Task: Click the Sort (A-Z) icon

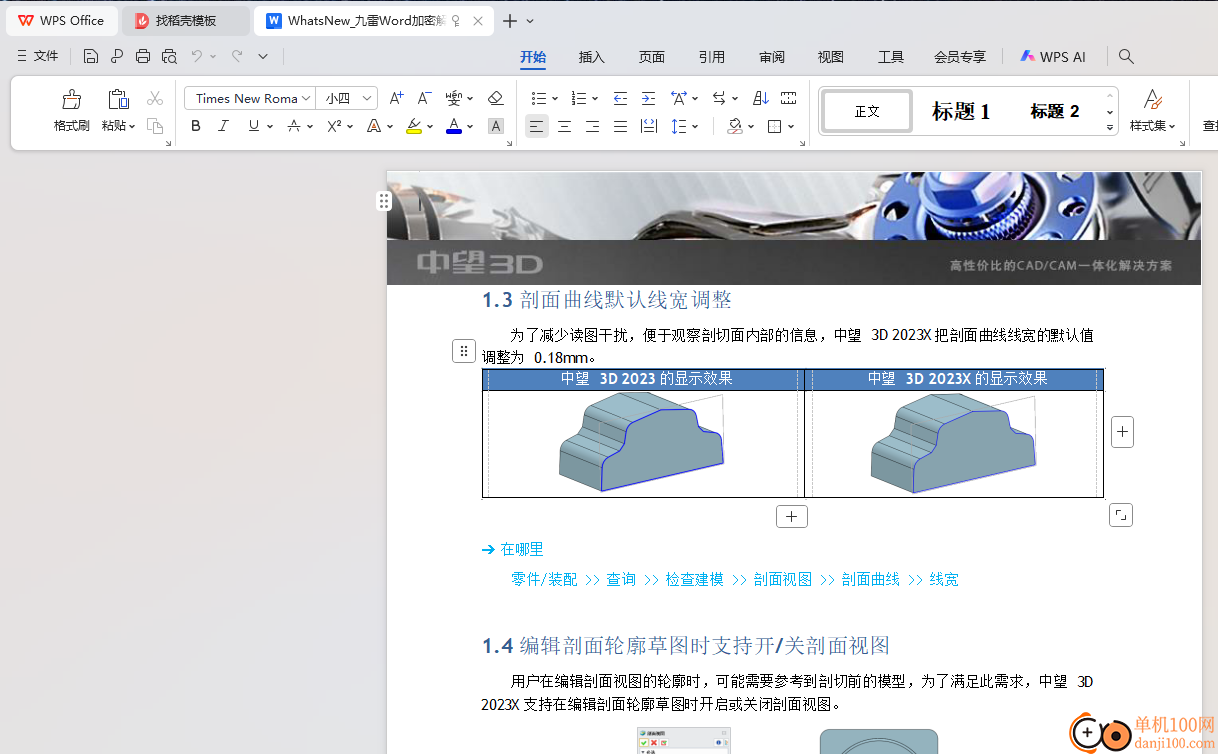Action: click(760, 98)
